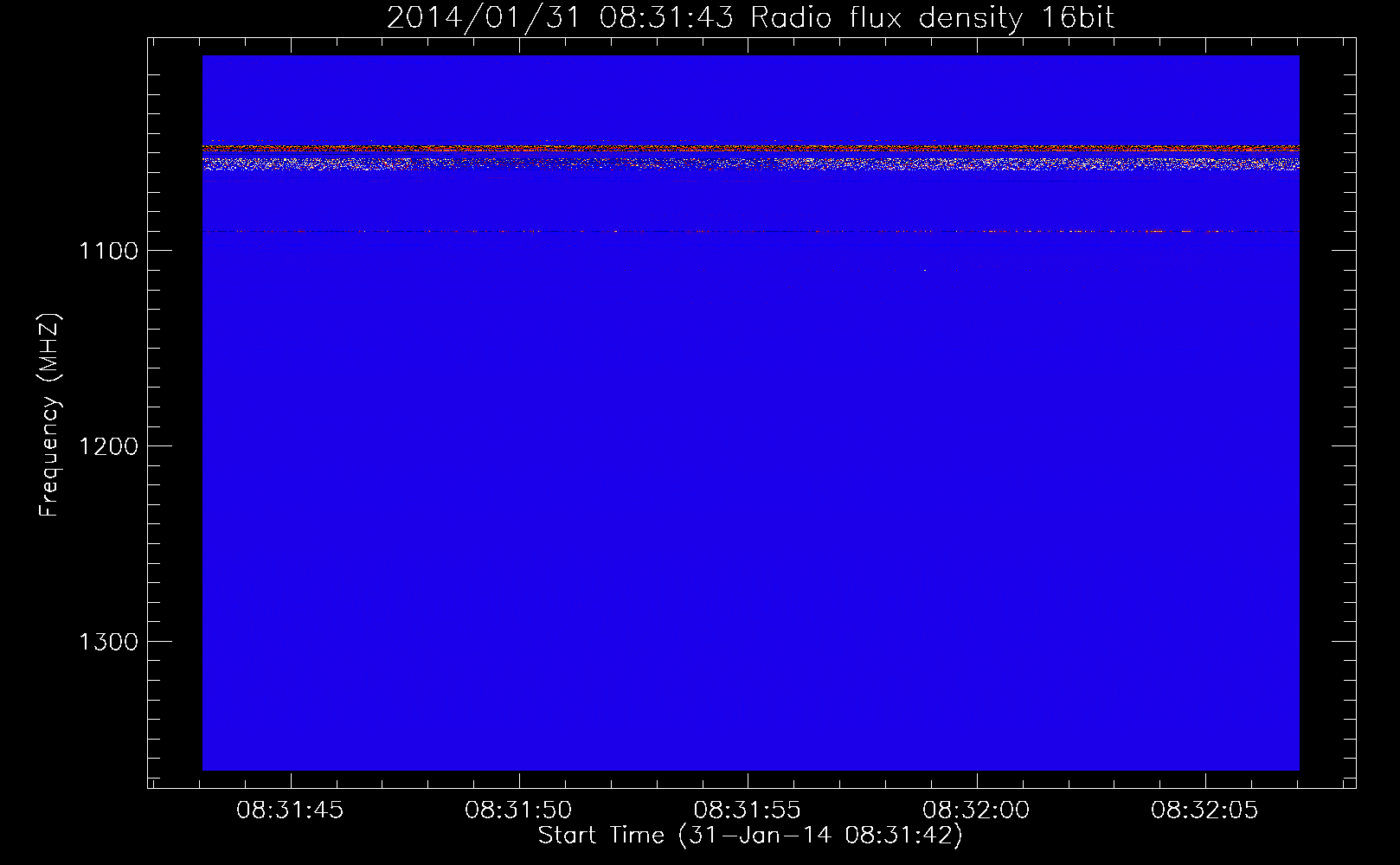This screenshot has height=865, width=1400.
Task: Click the 'Start Time (31-Jan-14 08:31:42)' axis label
Action: pyautogui.click(x=750, y=836)
